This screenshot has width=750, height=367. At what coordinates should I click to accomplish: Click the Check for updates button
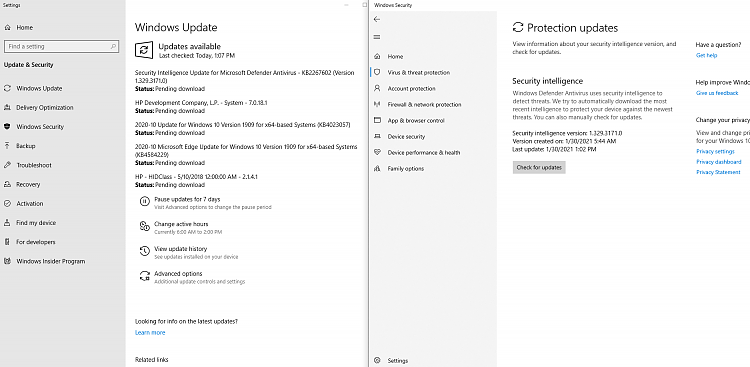(x=539, y=167)
